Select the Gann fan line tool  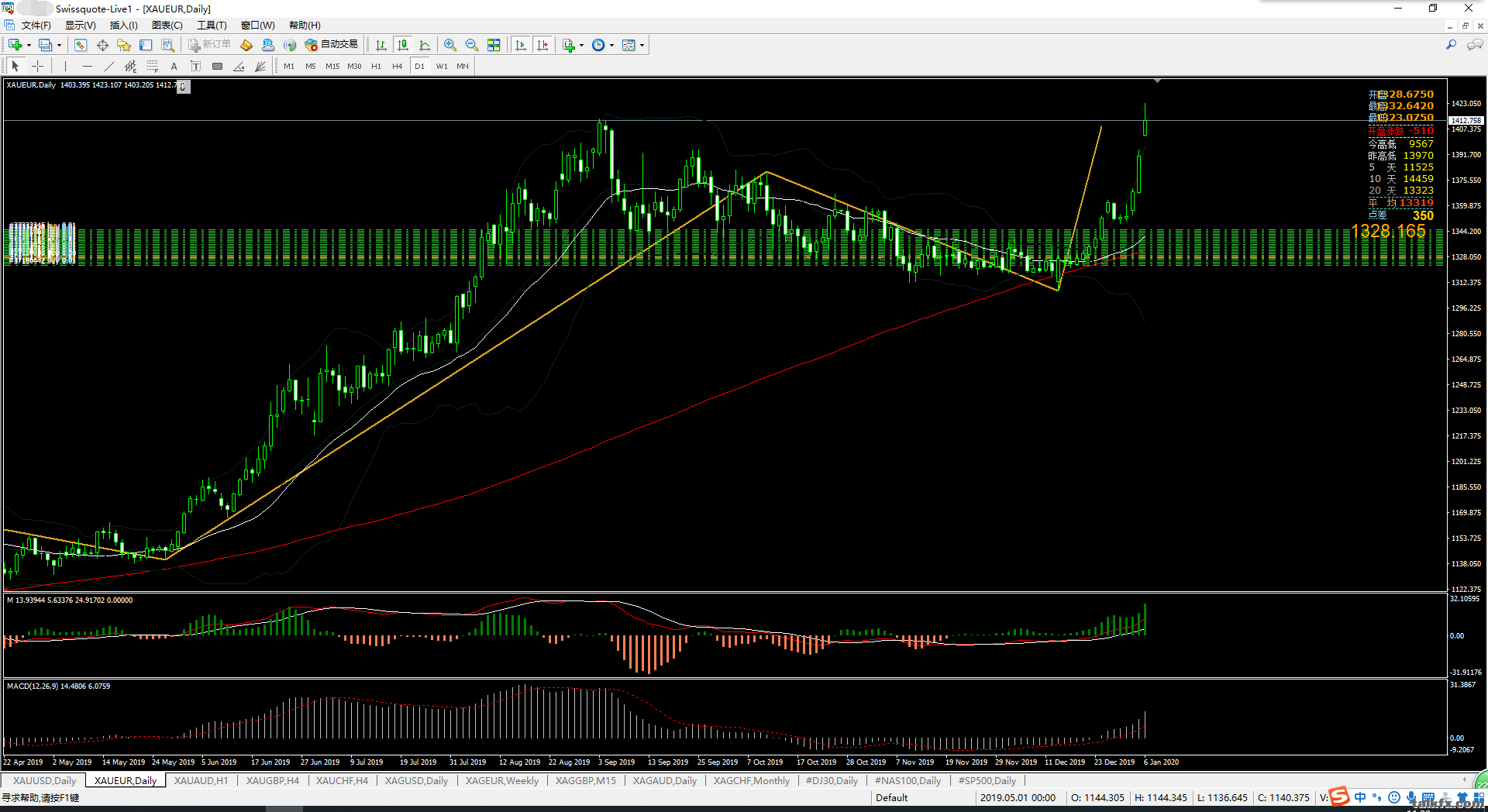click(260, 66)
